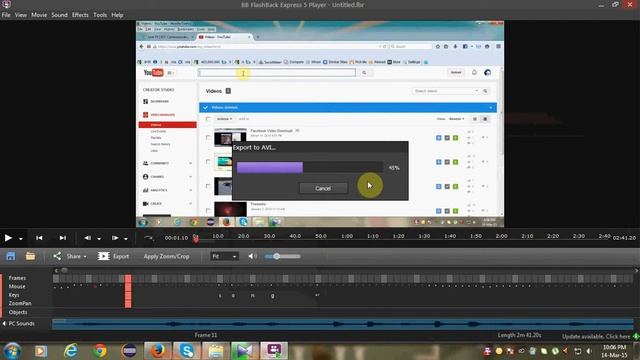The width and height of the screenshot is (640, 360).
Task: Select the ZoomPan track label
Action: [x=20, y=303]
